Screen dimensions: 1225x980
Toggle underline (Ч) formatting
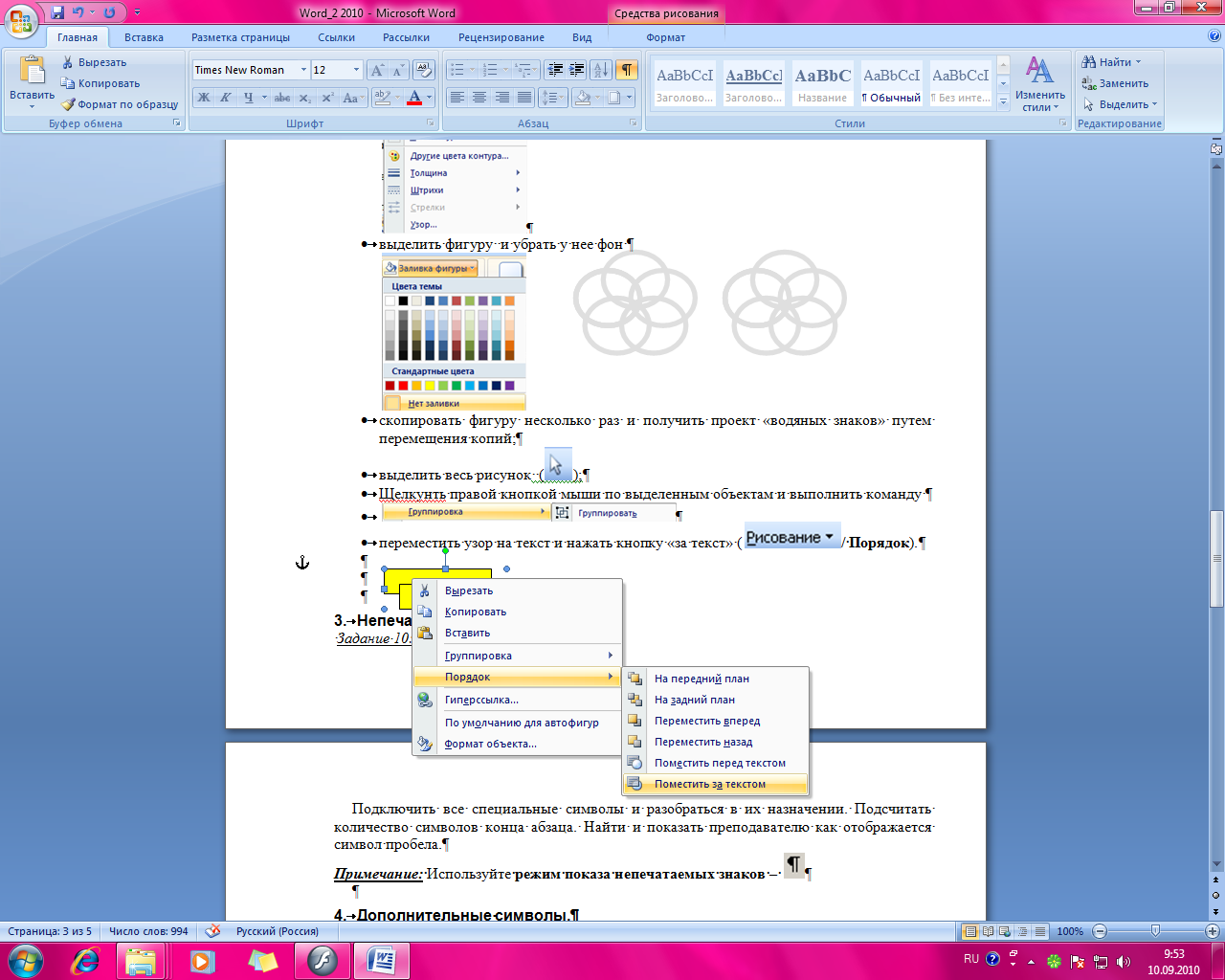[249, 98]
